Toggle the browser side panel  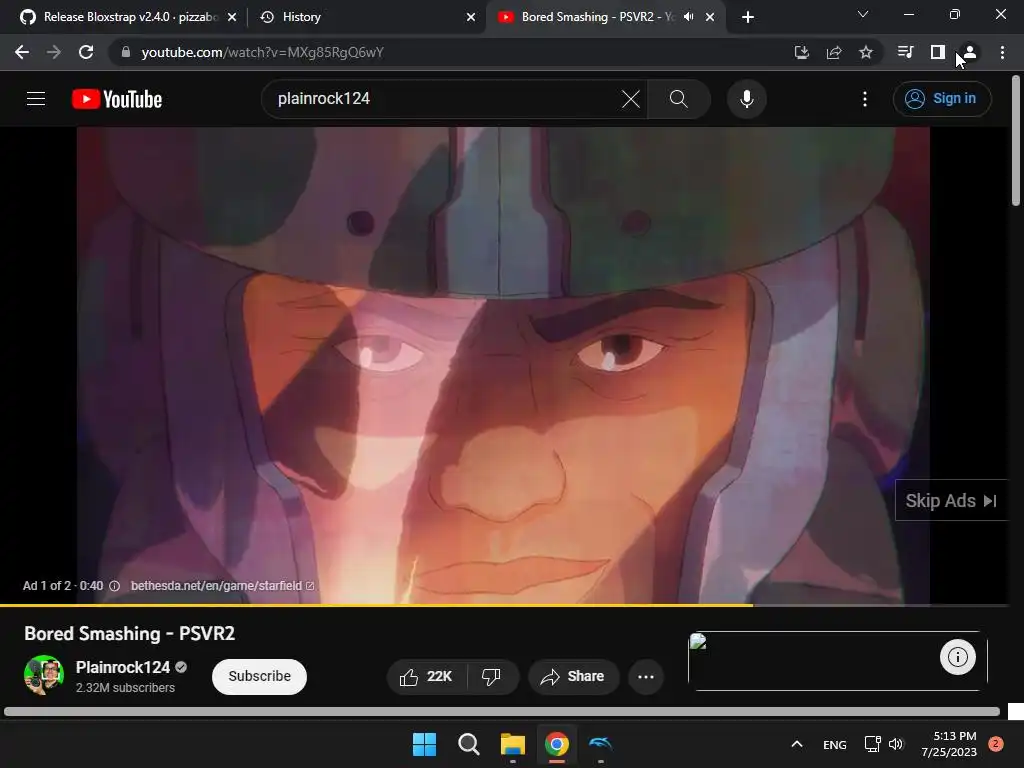[x=938, y=52]
